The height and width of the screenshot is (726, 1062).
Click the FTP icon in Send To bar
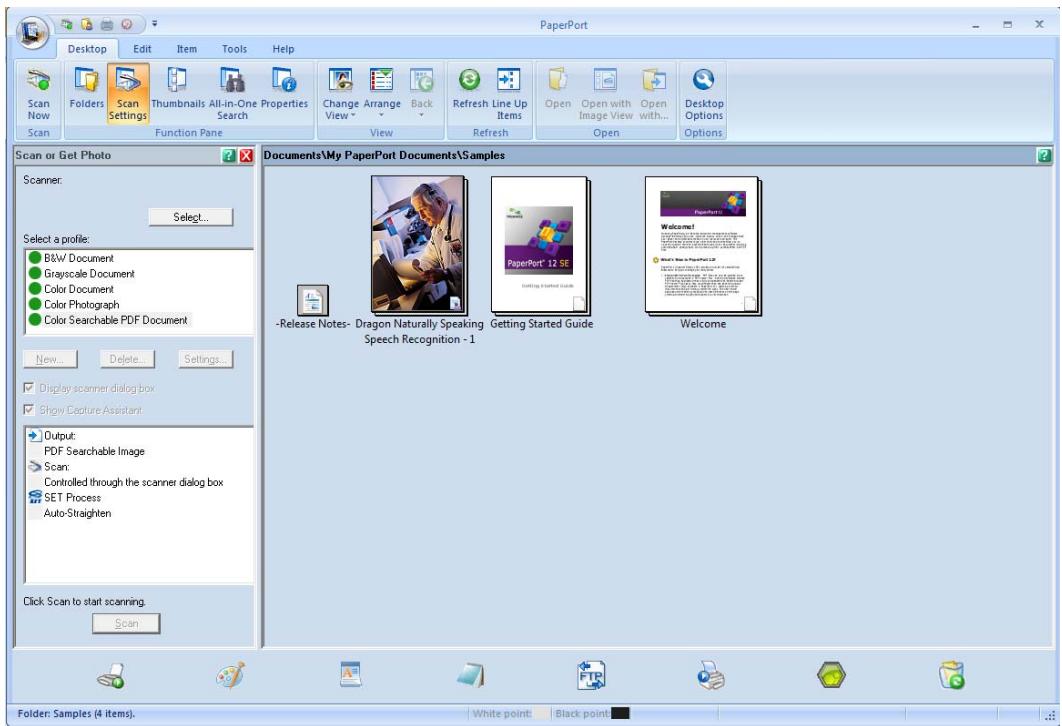point(591,676)
